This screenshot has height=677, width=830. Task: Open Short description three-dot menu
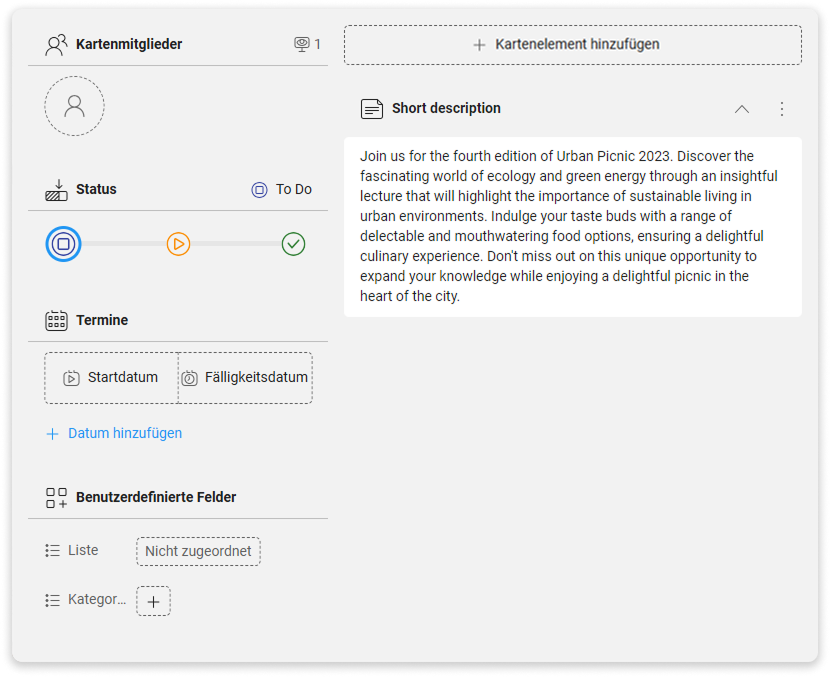(x=782, y=109)
